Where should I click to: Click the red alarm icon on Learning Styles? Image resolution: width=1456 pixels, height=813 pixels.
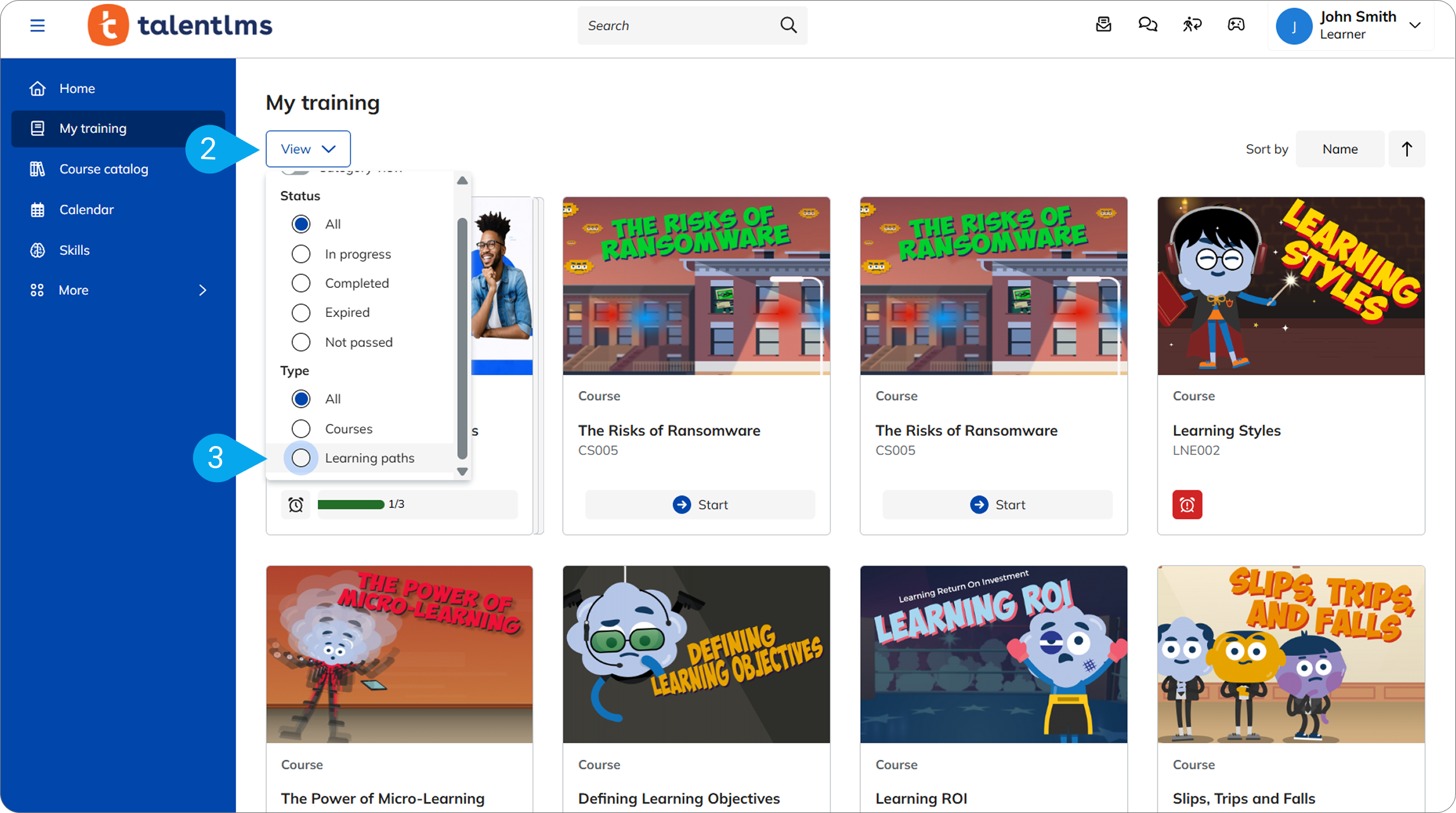coord(1187,504)
